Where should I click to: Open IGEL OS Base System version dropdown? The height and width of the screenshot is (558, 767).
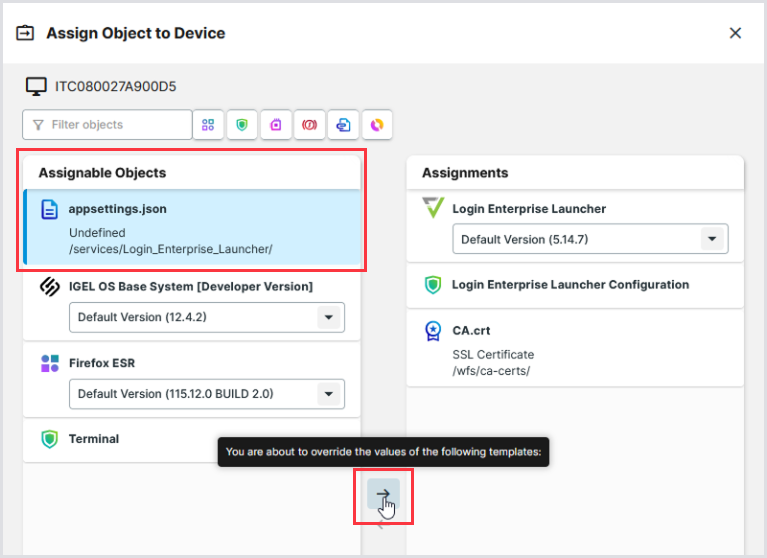click(328, 317)
